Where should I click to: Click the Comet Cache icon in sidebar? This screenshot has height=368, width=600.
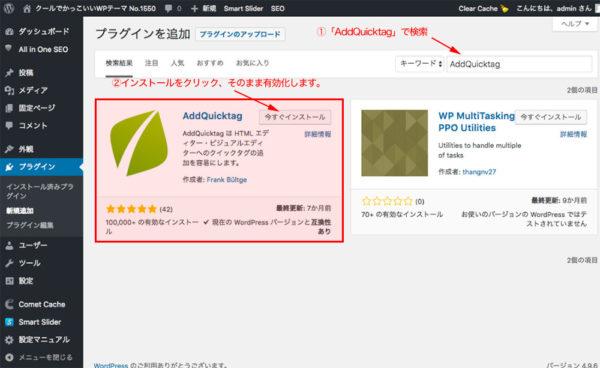point(10,304)
